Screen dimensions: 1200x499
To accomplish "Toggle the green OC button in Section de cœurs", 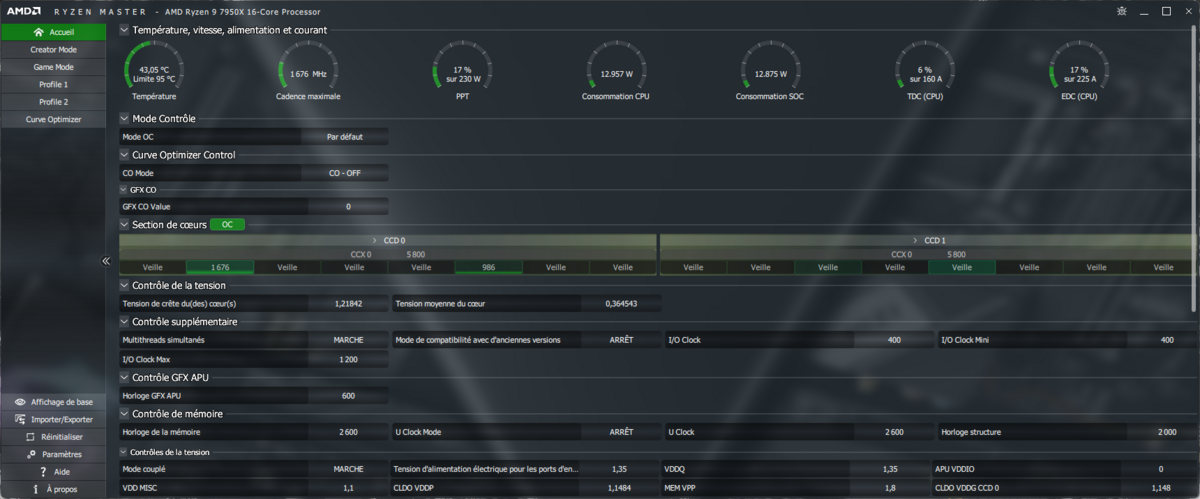I will tap(227, 225).
